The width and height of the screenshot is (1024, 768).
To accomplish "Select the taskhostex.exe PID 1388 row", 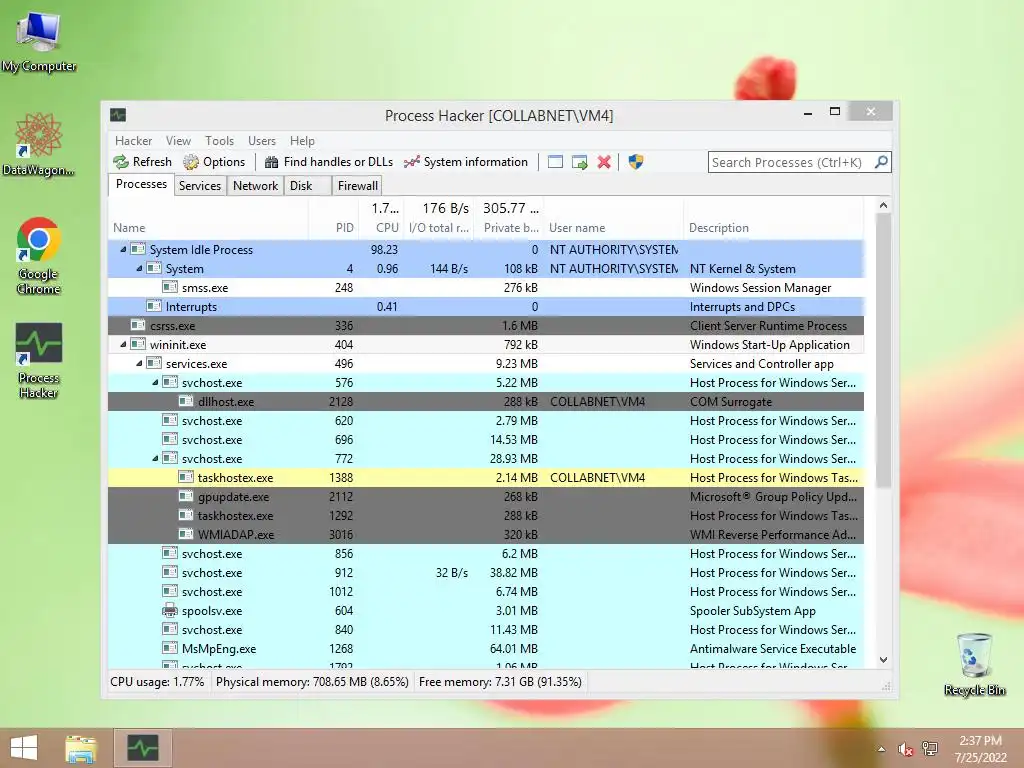I will pyautogui.click(x=486, y=477).
